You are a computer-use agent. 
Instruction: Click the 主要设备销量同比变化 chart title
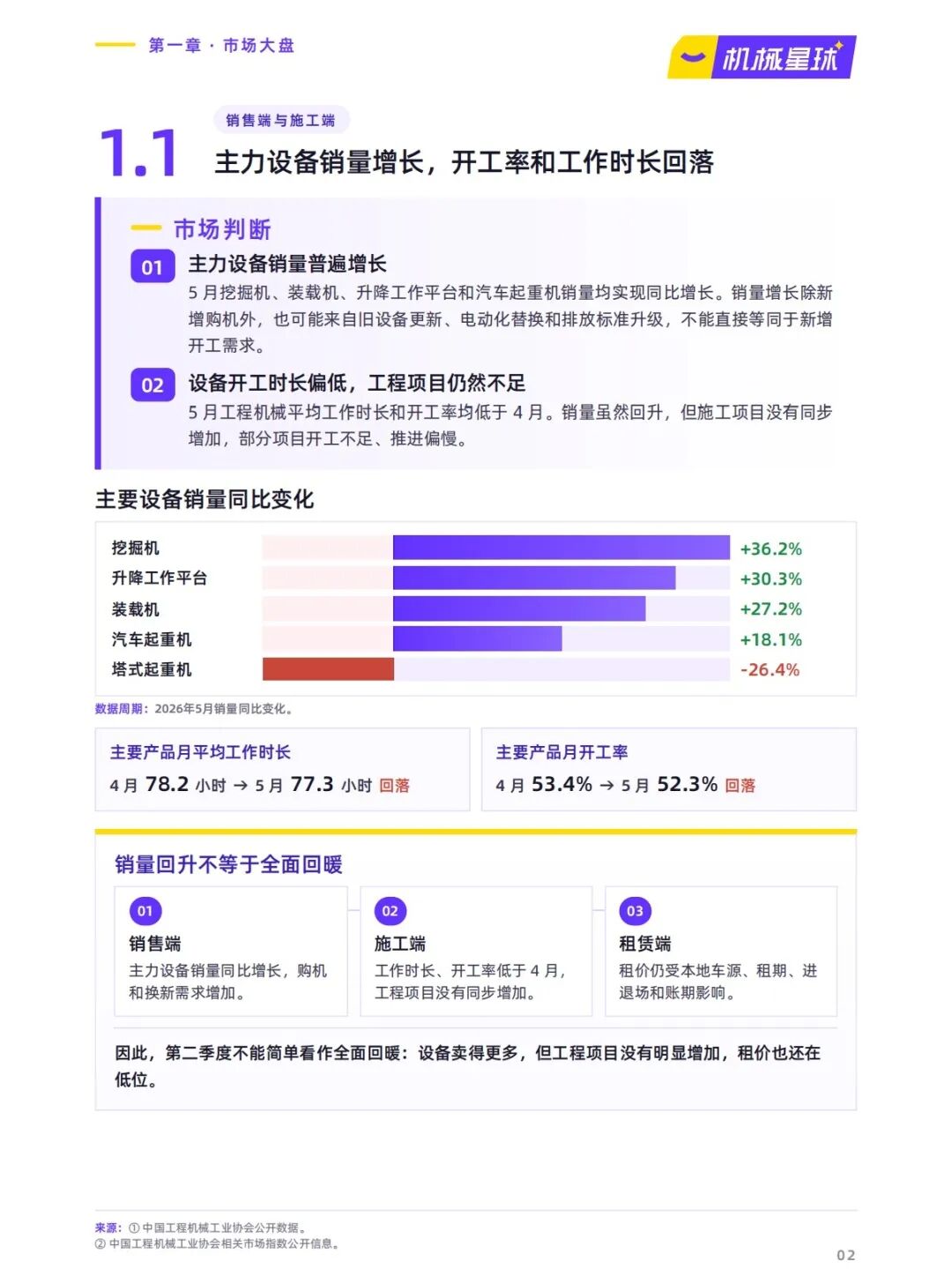point(205,499)
